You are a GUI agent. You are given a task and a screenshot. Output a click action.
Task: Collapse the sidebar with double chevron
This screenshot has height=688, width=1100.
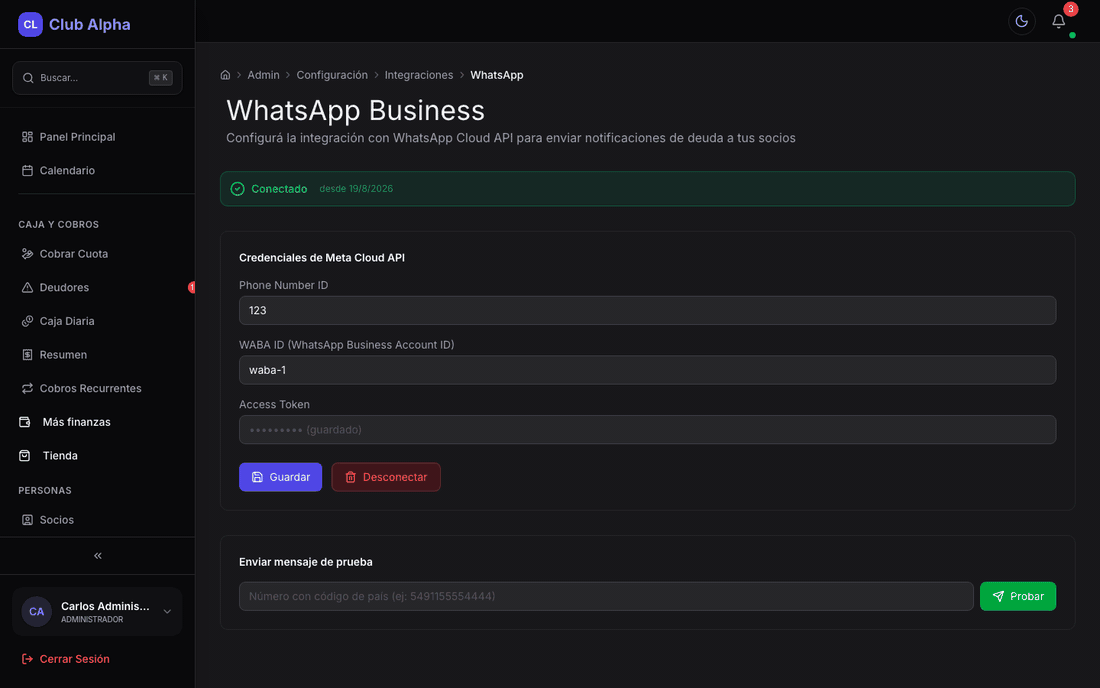coord(98,555)
